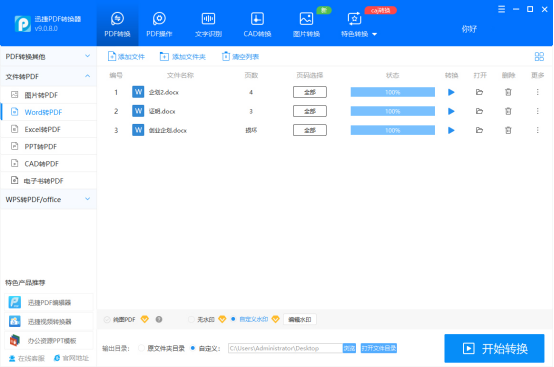
Task: Click the 在线客服 link
Action: point(27,359)
